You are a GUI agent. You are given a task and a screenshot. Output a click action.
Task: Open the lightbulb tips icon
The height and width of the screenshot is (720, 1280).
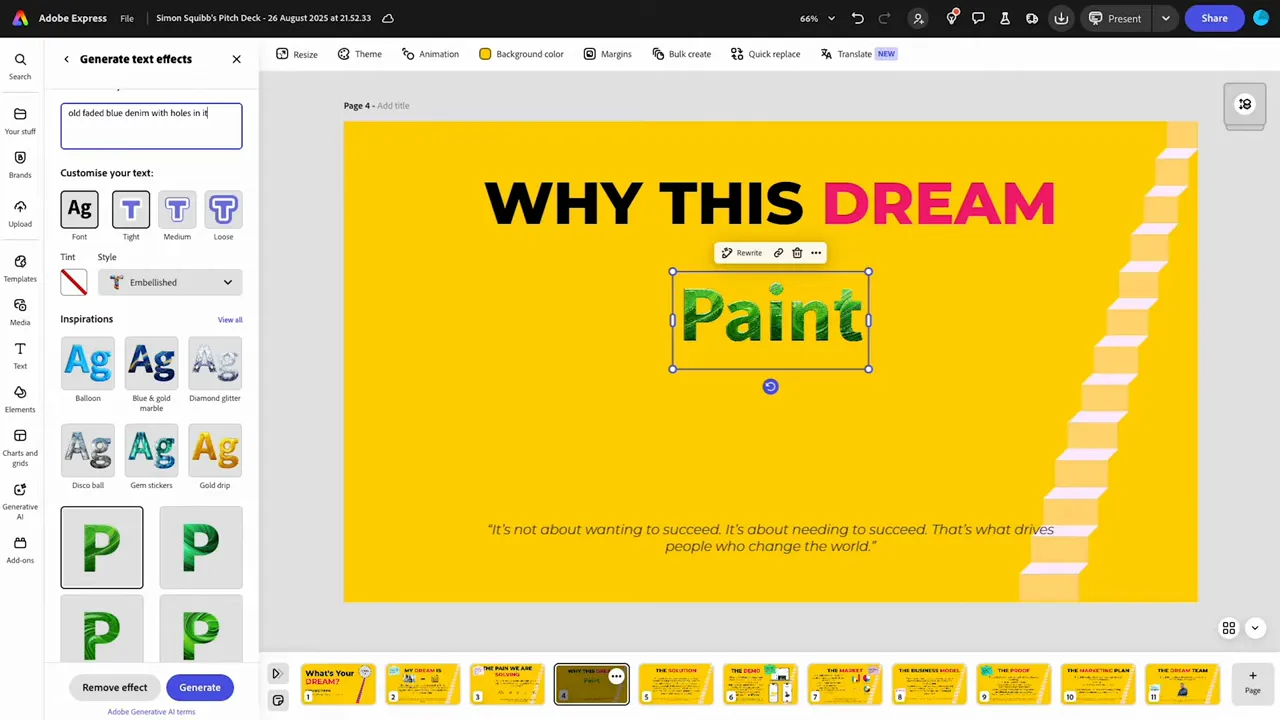click(x=952, y=18)
